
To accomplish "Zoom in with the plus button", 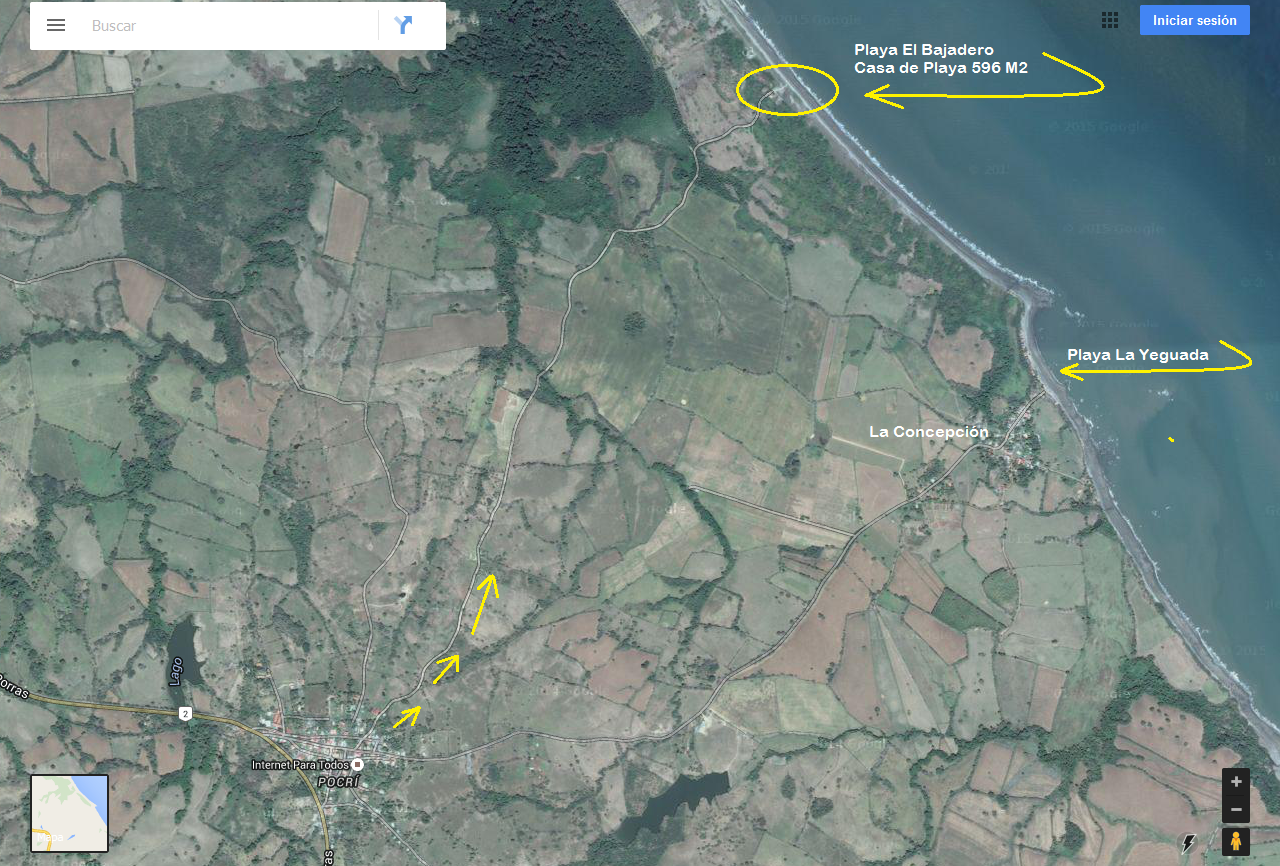I will [1236, 782].
